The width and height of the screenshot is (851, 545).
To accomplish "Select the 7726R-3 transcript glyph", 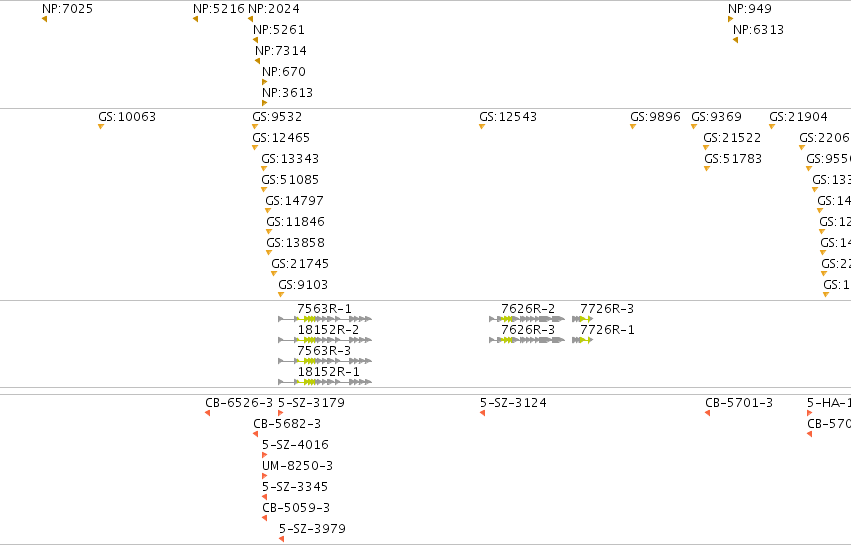I will [x=582, y=319].
